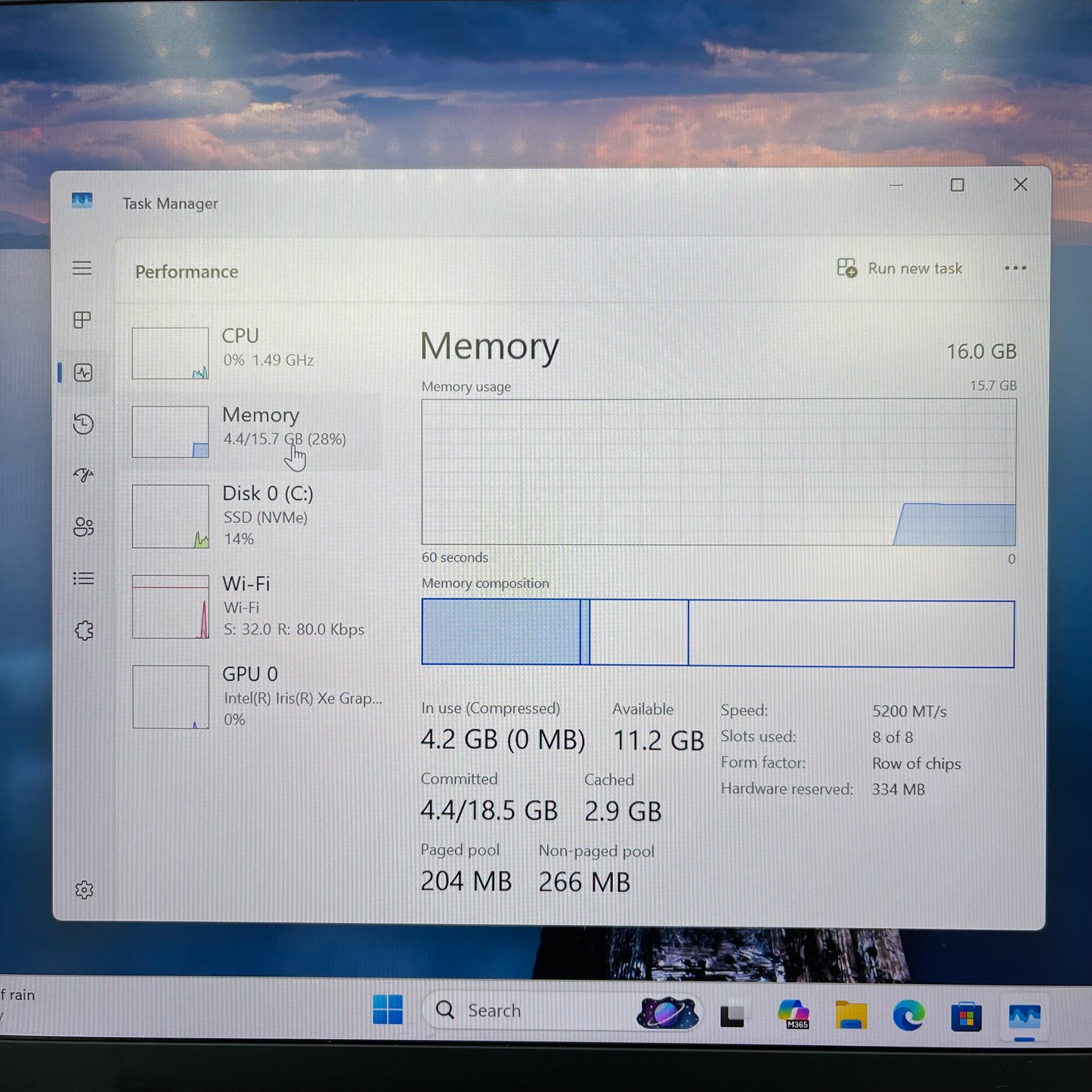Viewport: 1092px width, 1092px height.
Task: Open the hamburger navigation menu
Action: [x=82, y=268]
